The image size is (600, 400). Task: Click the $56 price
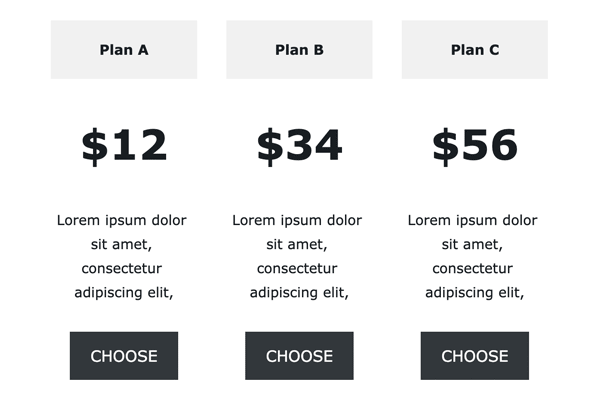pyautogui.click(x=474, y=145)
